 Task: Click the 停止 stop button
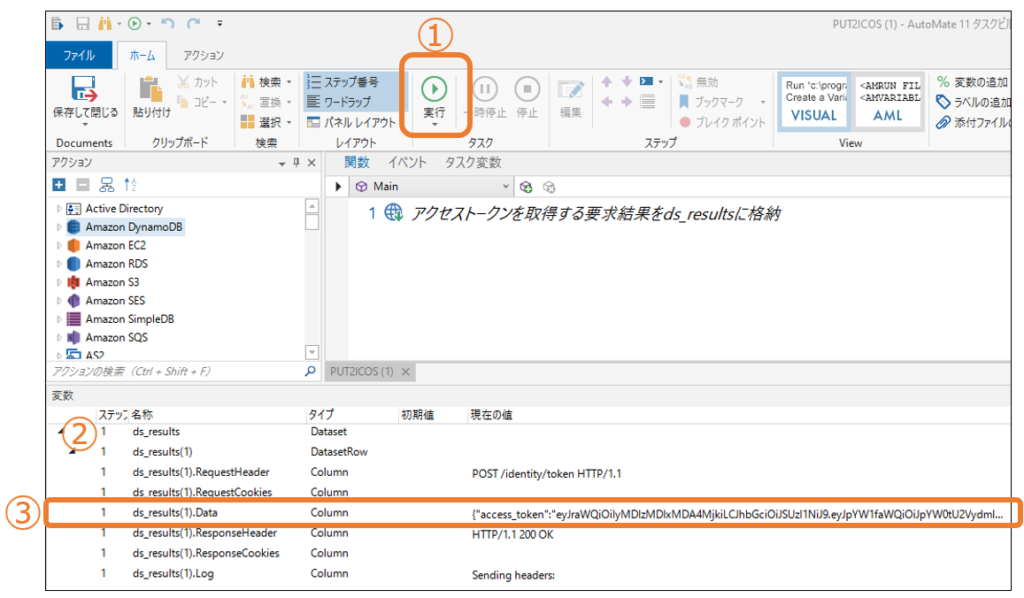point(527,98)
